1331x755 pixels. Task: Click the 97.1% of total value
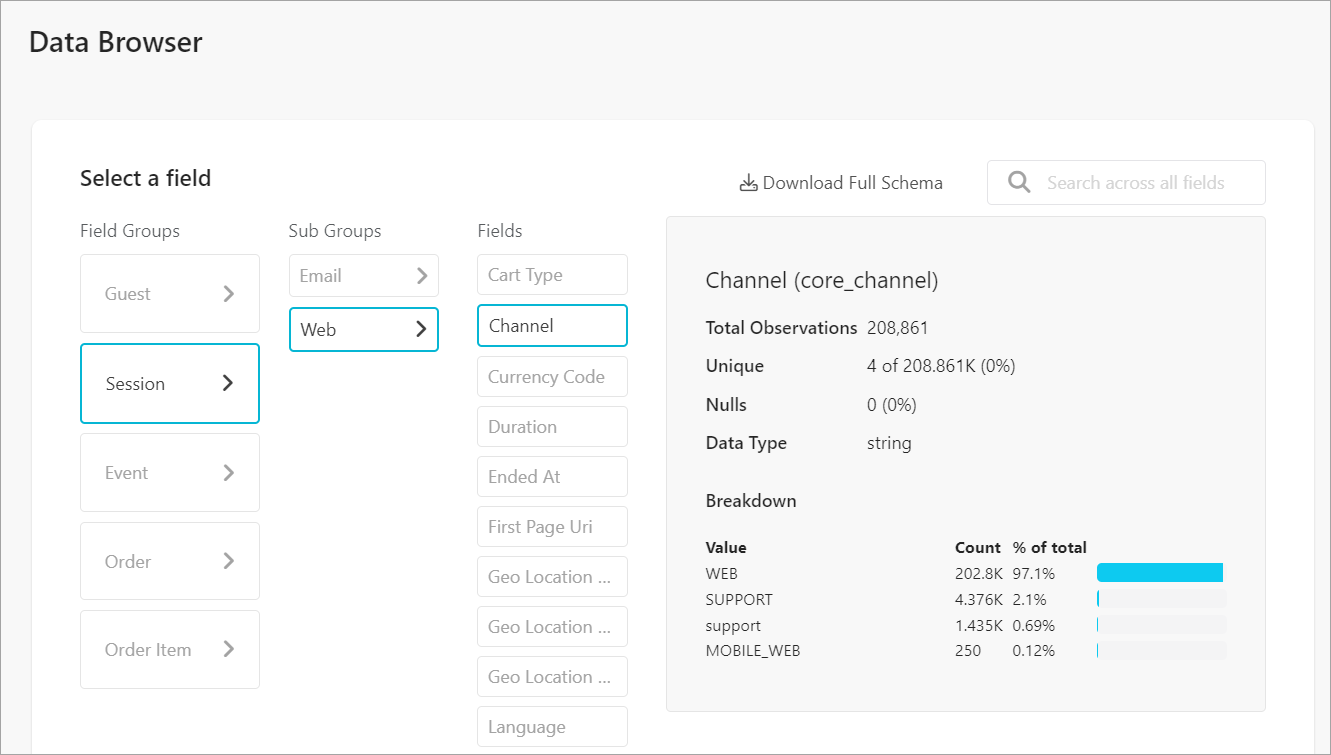click(x=1034, y=574)
